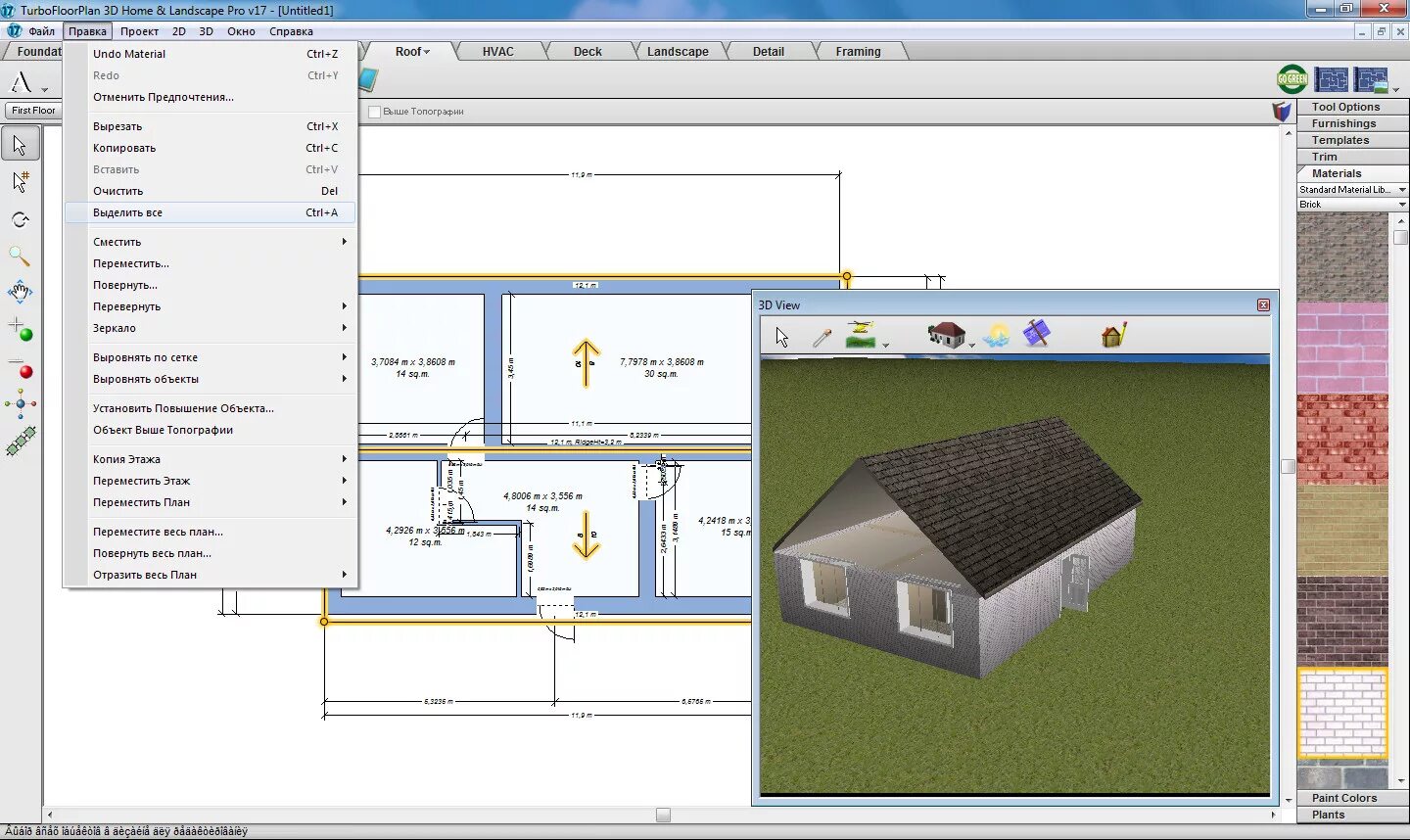This screenshot has width=1410, height=840.
Task: Select the tan yellow brick material swatch
Action: (1342, 531)
